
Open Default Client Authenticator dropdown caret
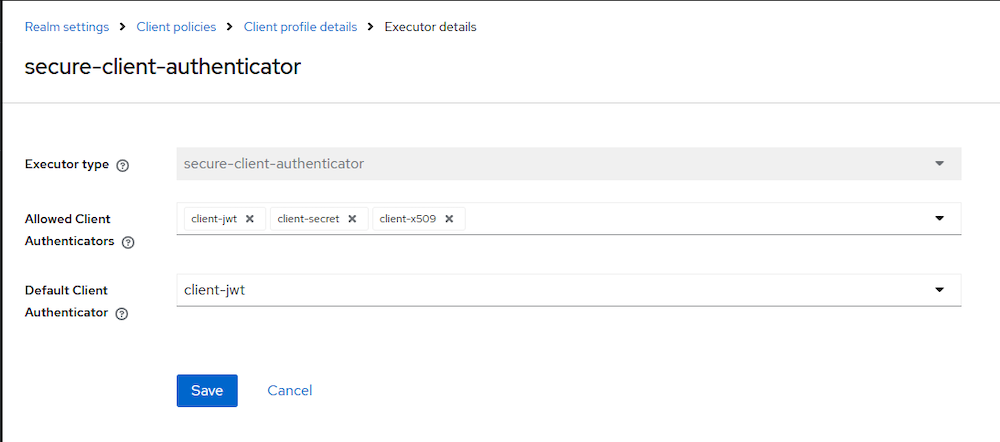939,290
